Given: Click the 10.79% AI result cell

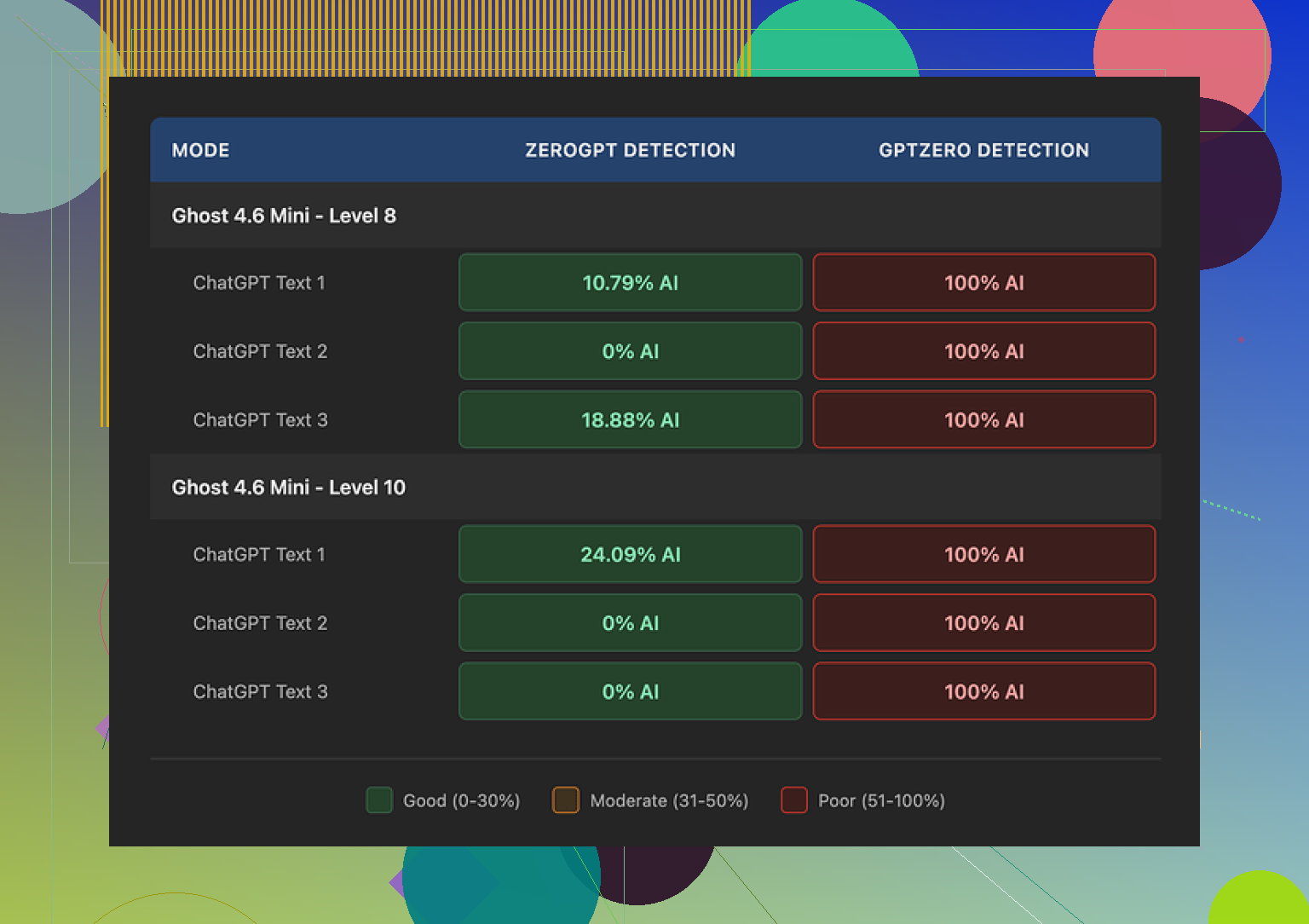Looking at the screenshot, I should tap(630, 283).
